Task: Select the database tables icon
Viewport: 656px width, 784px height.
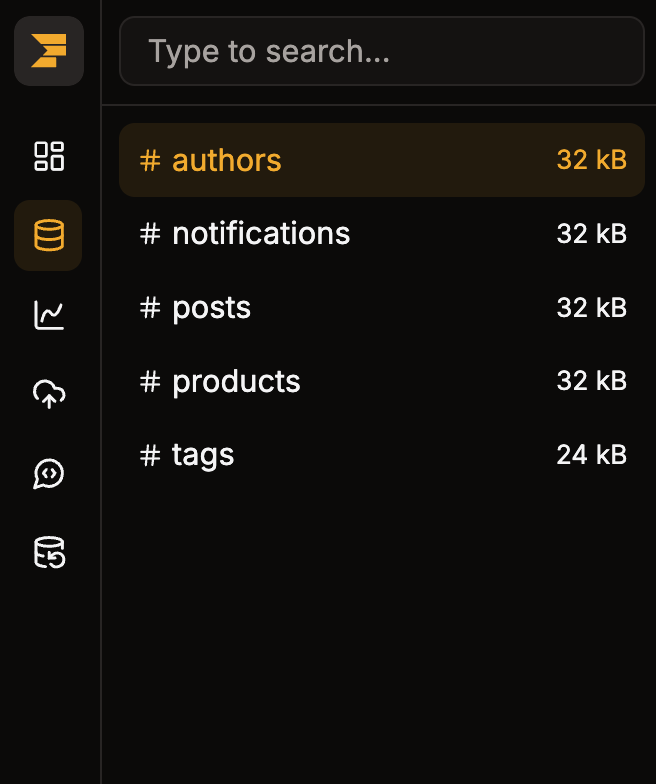Action: pos(49,236)
